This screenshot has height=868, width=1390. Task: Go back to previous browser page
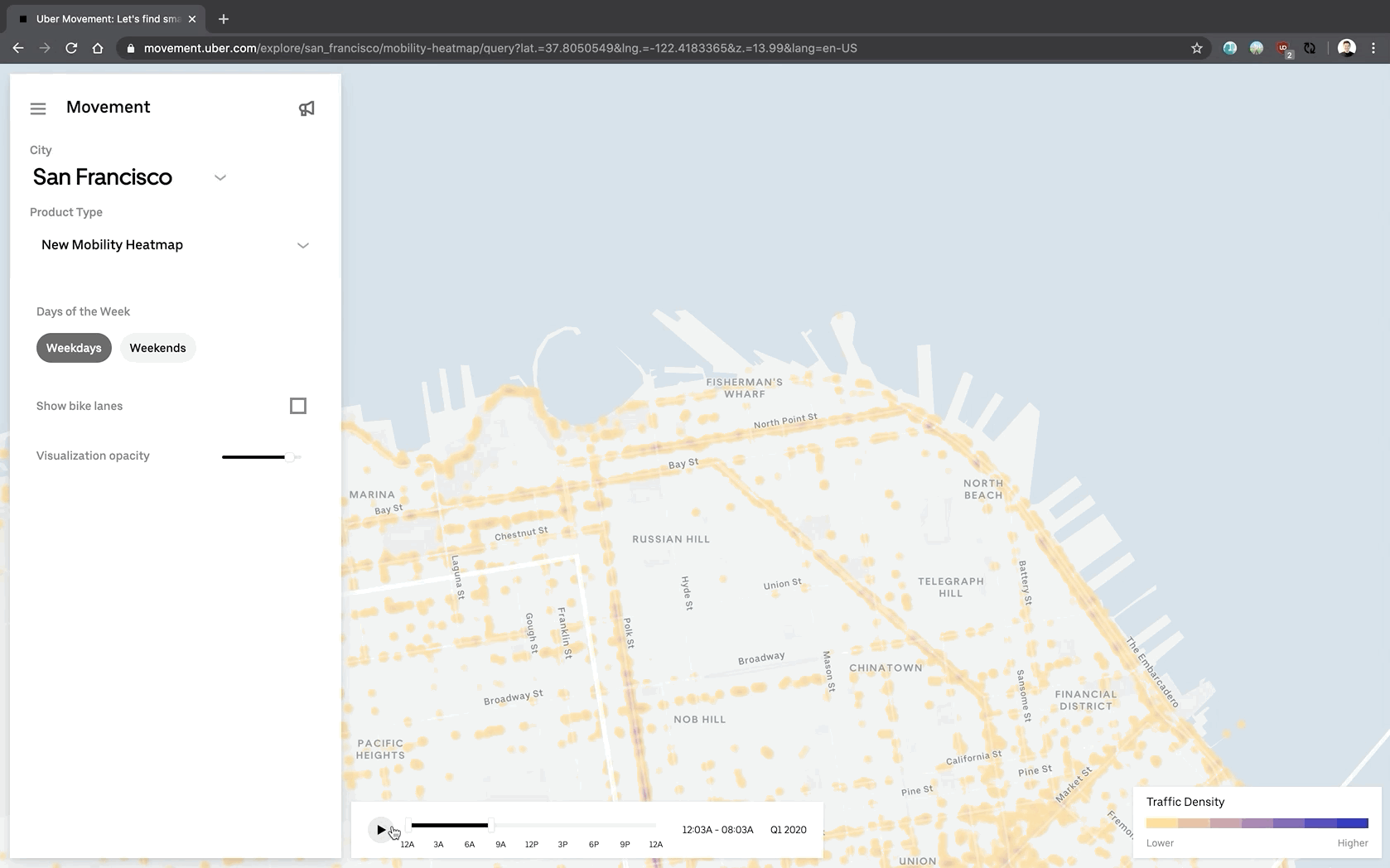click(18, 48)
